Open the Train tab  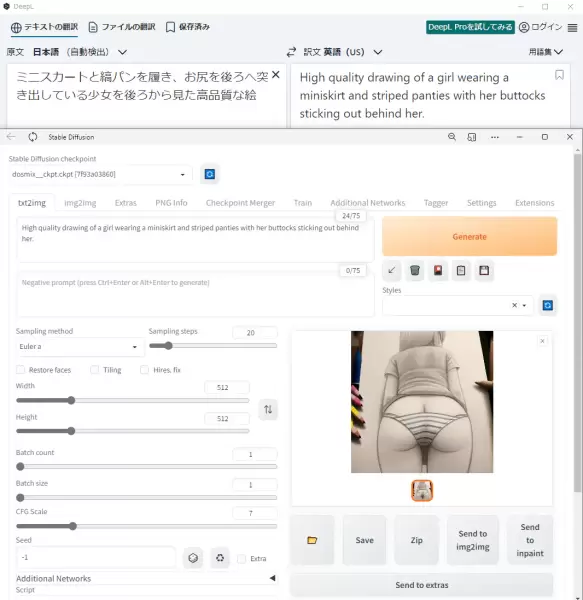point(303,203)
